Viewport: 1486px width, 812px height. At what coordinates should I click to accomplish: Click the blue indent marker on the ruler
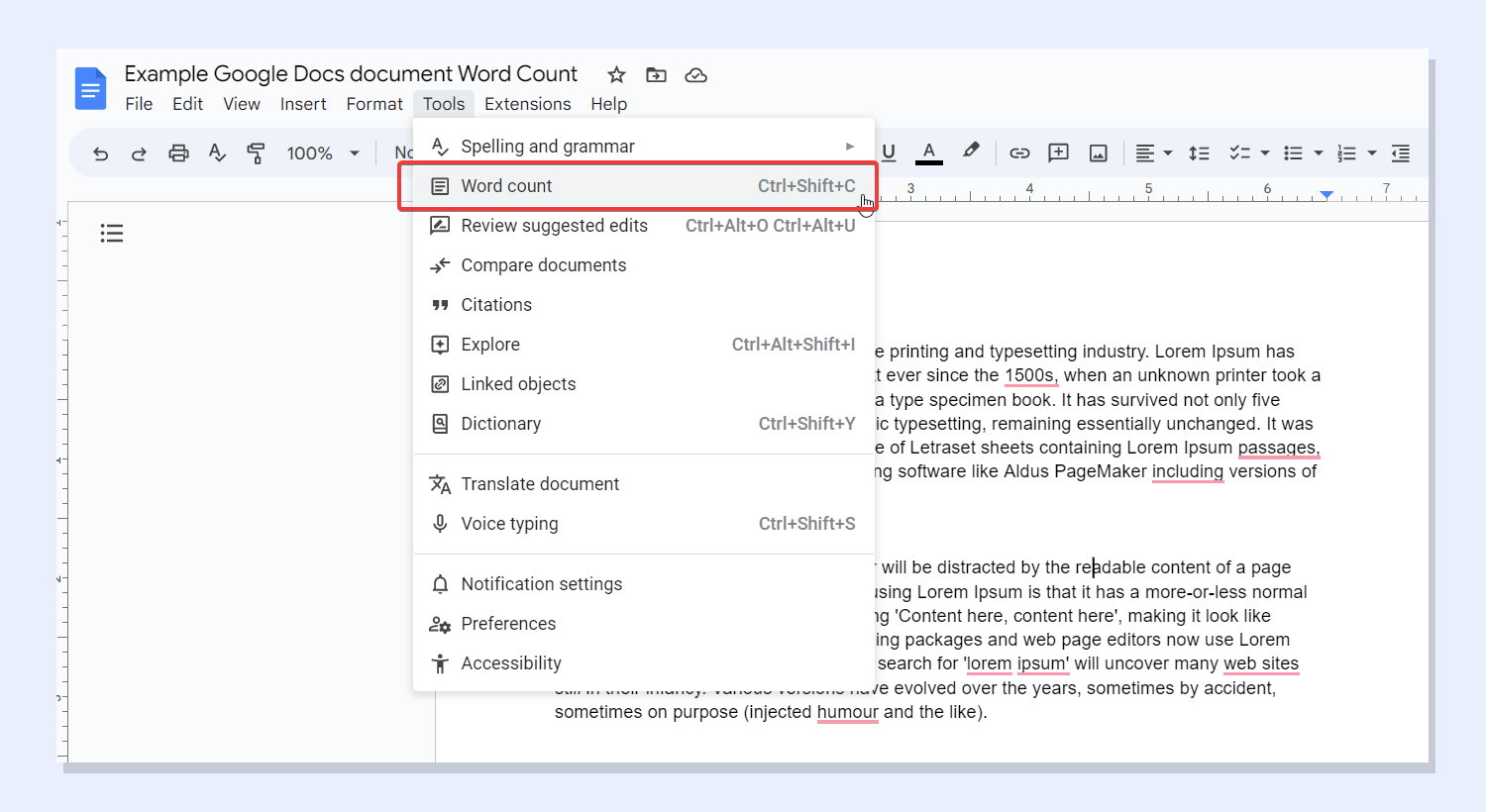(x=1327, y=195)
